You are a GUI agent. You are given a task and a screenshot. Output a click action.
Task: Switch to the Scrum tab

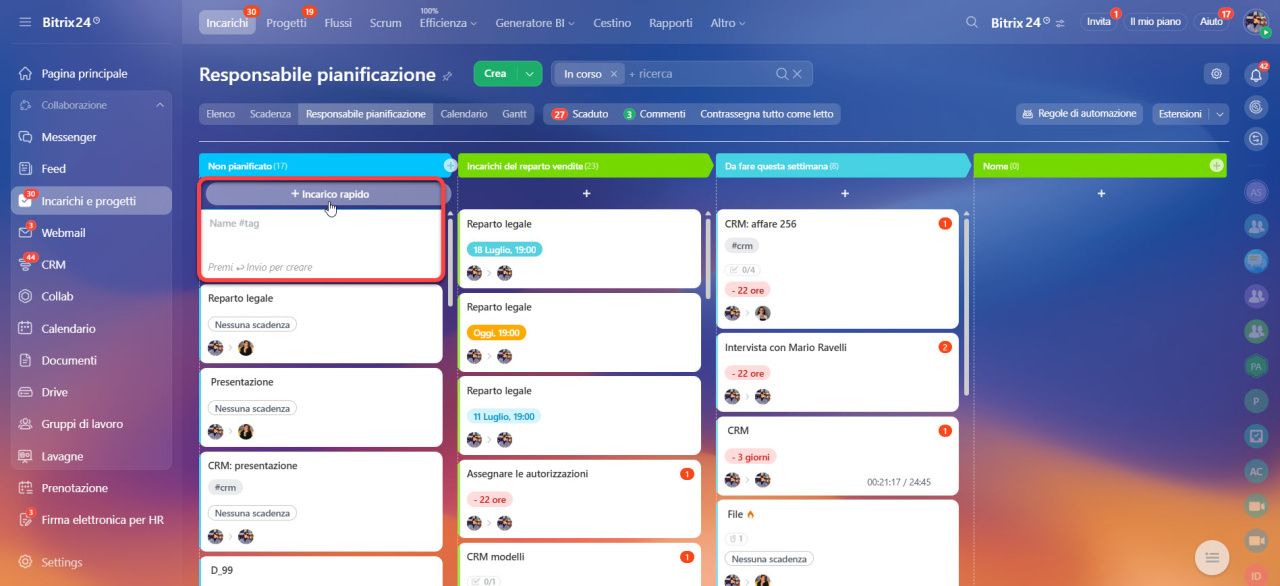385,22
